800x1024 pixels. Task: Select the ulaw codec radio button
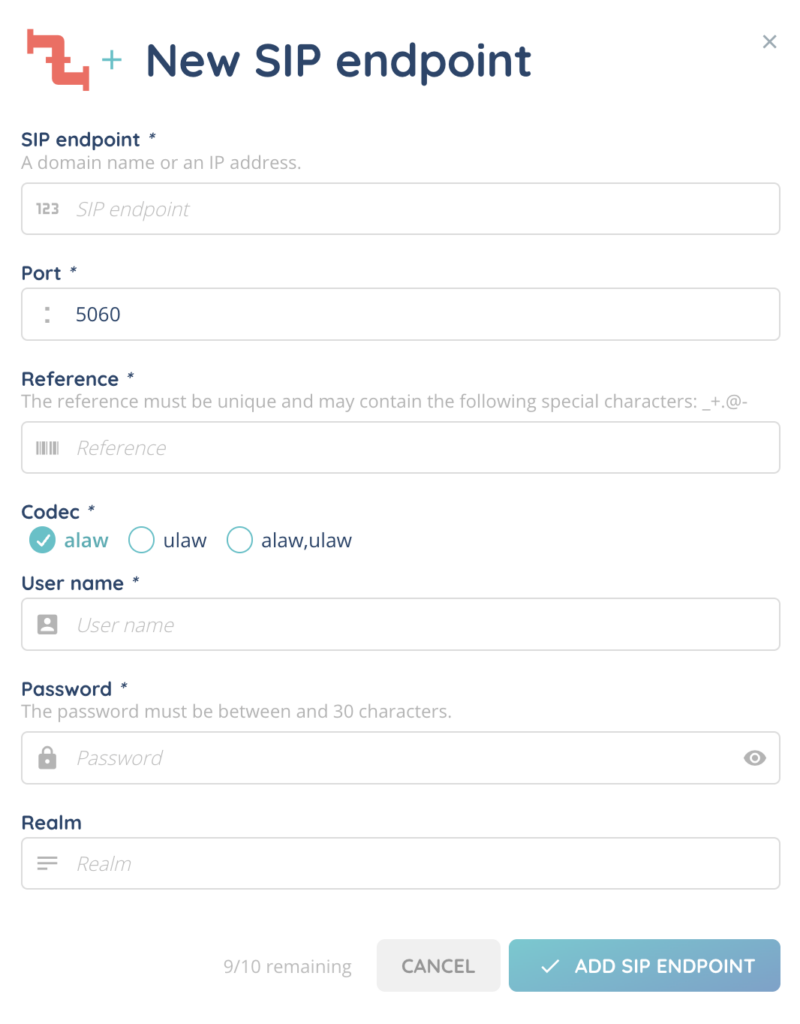tap(142, 540)
